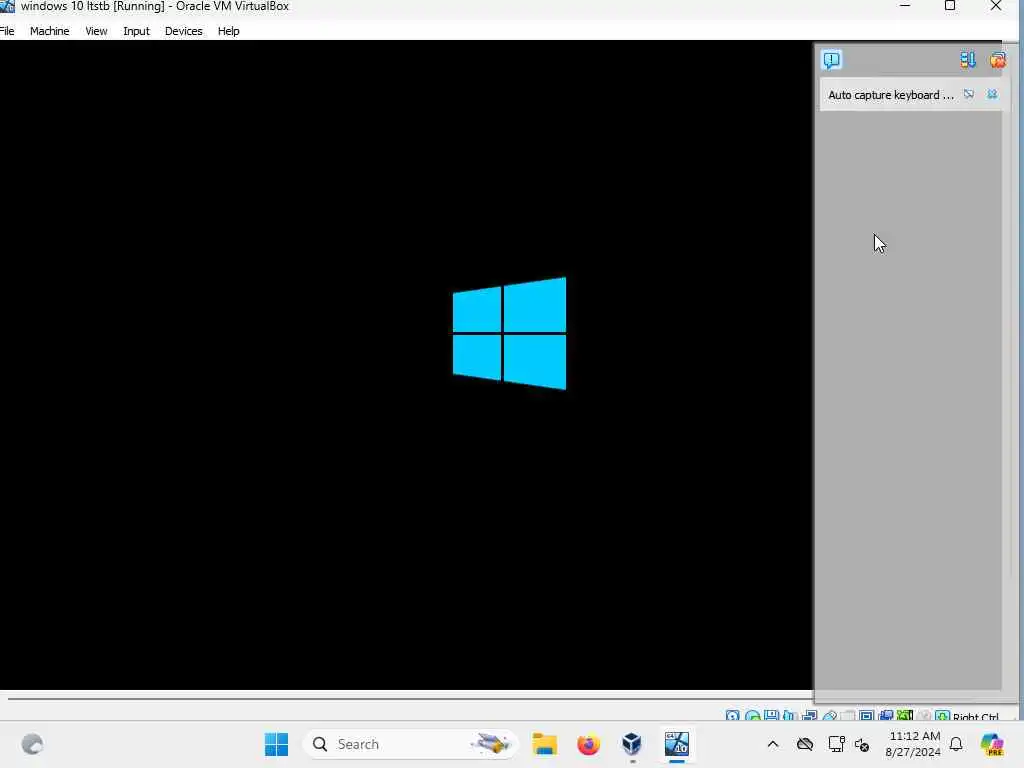Open the widgets icon at taskbar left
Screen dimensions: 1024x768
point(32,744)
